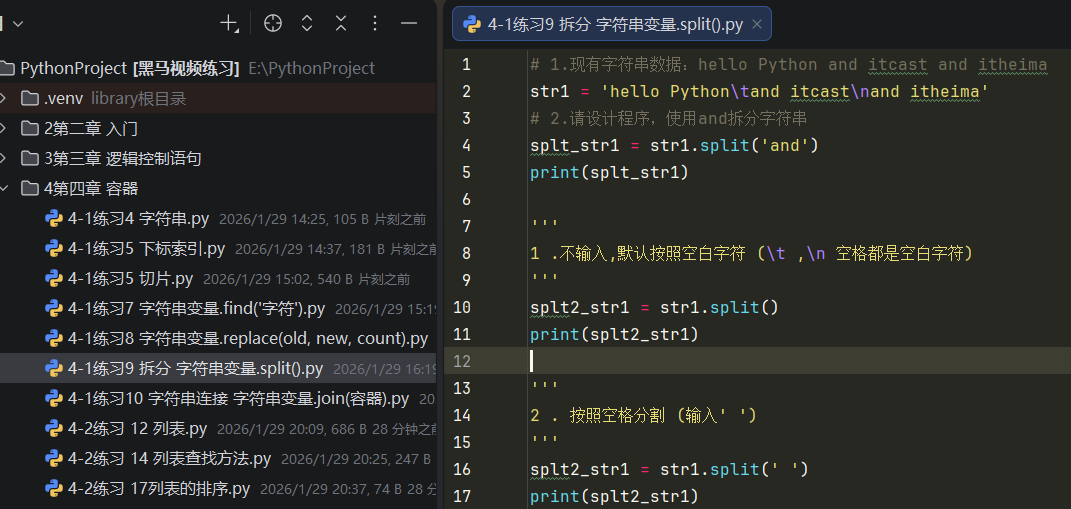Close the 4-1练习9 split().py editor tab

pos(756,25)
